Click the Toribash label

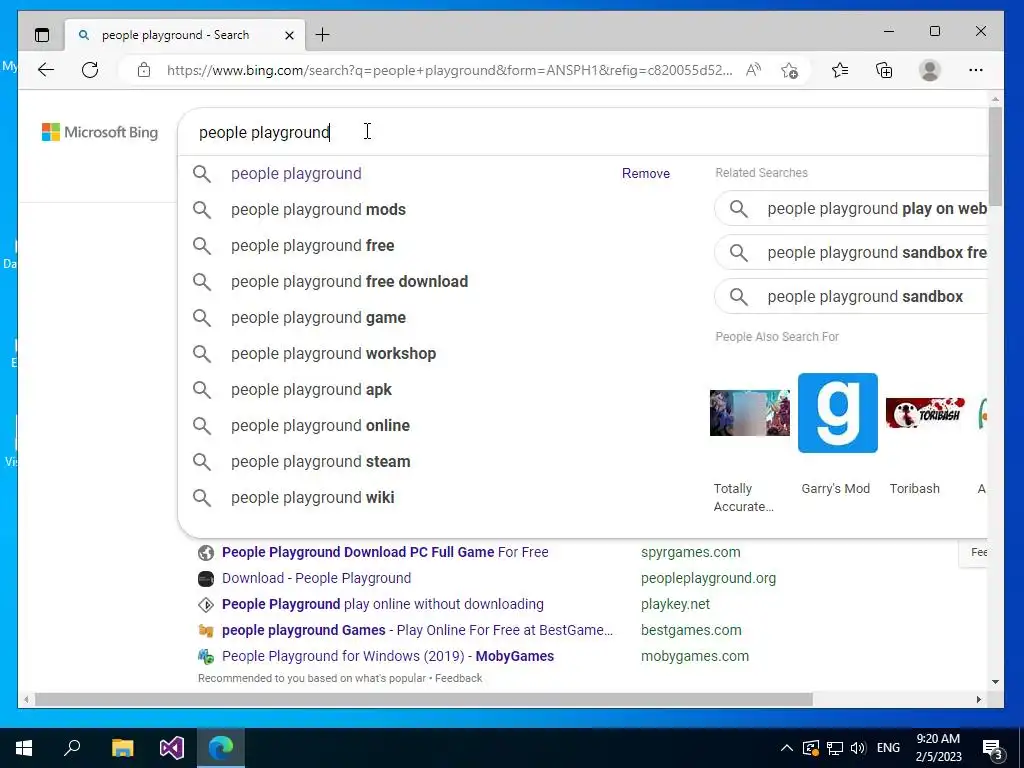(x=914, y=488)
